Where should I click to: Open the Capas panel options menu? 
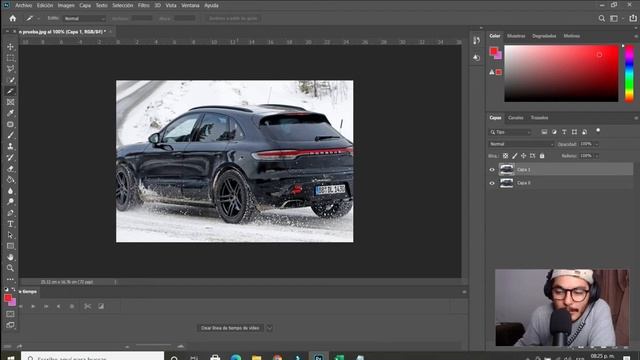tap(636, 118)
